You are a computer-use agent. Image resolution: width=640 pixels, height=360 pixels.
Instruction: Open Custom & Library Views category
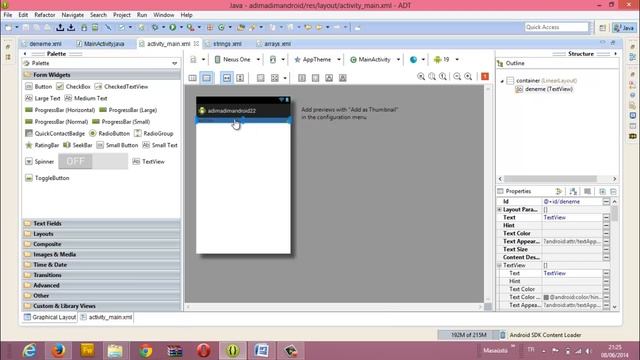pos(101,306)
